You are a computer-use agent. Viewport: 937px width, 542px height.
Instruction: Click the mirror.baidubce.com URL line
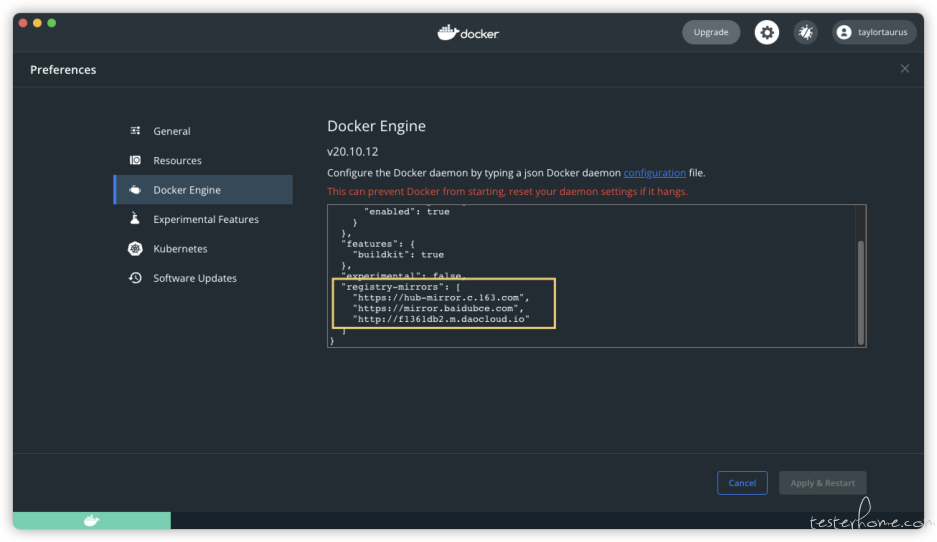click(x=438, y=308)
